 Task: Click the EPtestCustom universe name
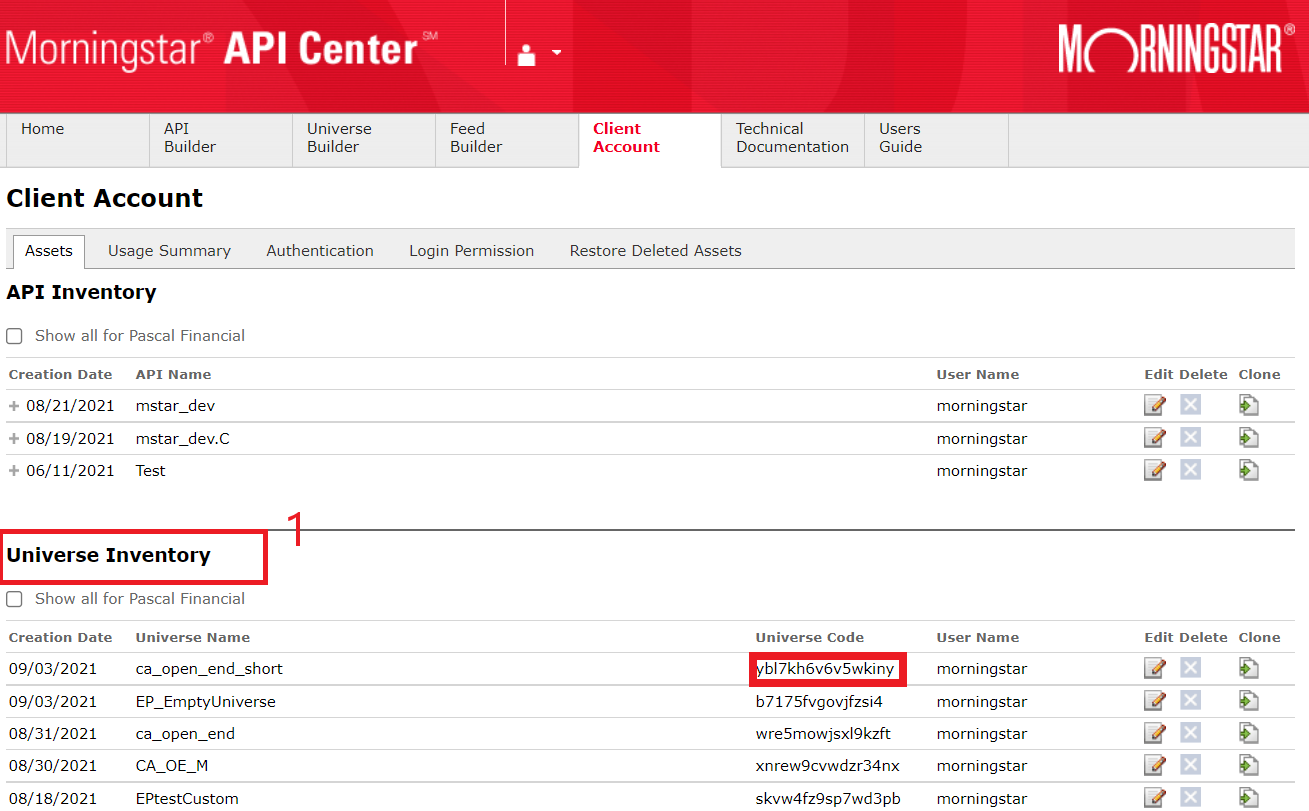click(187, 799)
